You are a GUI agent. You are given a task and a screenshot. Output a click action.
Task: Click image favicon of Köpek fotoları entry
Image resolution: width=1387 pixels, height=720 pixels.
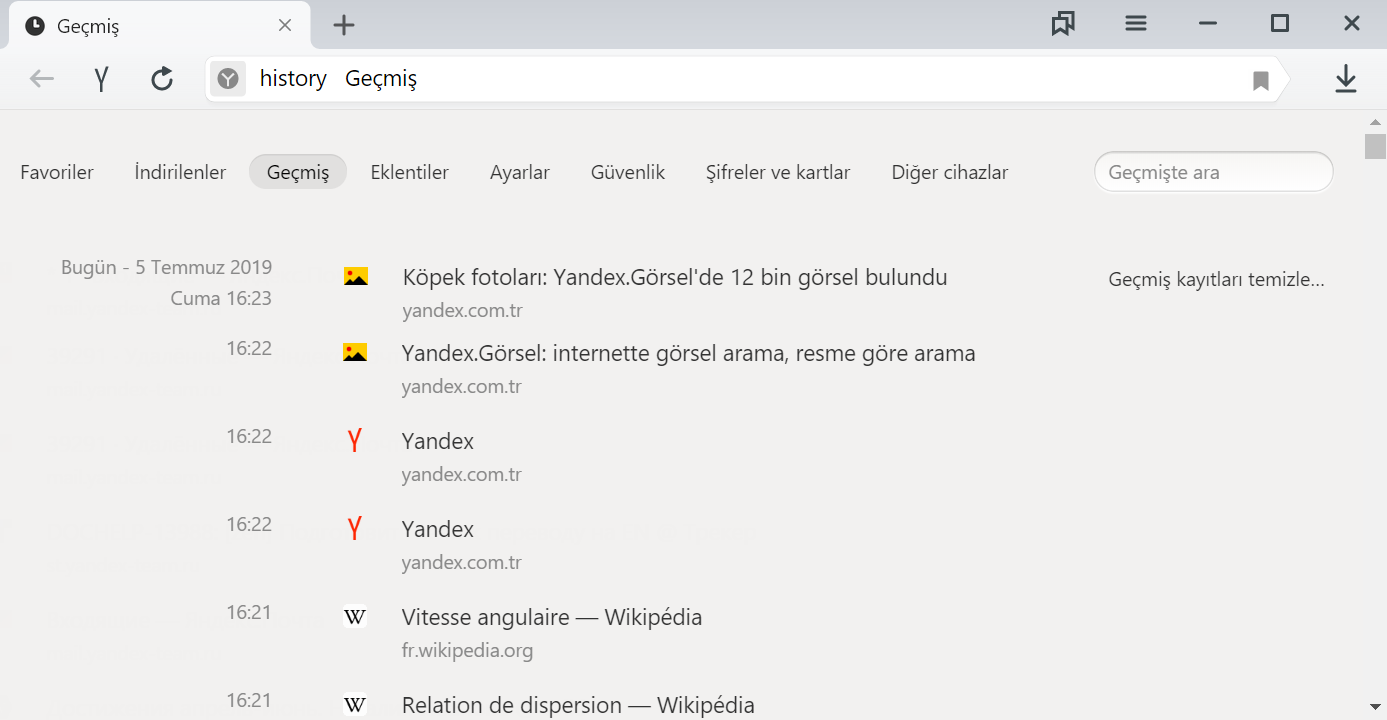pos(355,277)
